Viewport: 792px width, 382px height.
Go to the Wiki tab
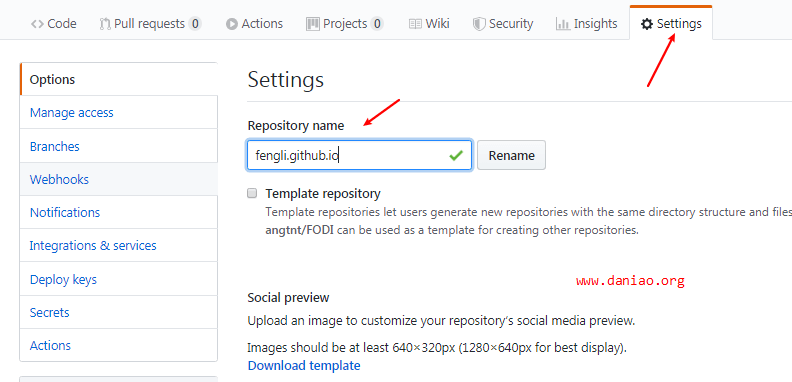coord(429,24)
